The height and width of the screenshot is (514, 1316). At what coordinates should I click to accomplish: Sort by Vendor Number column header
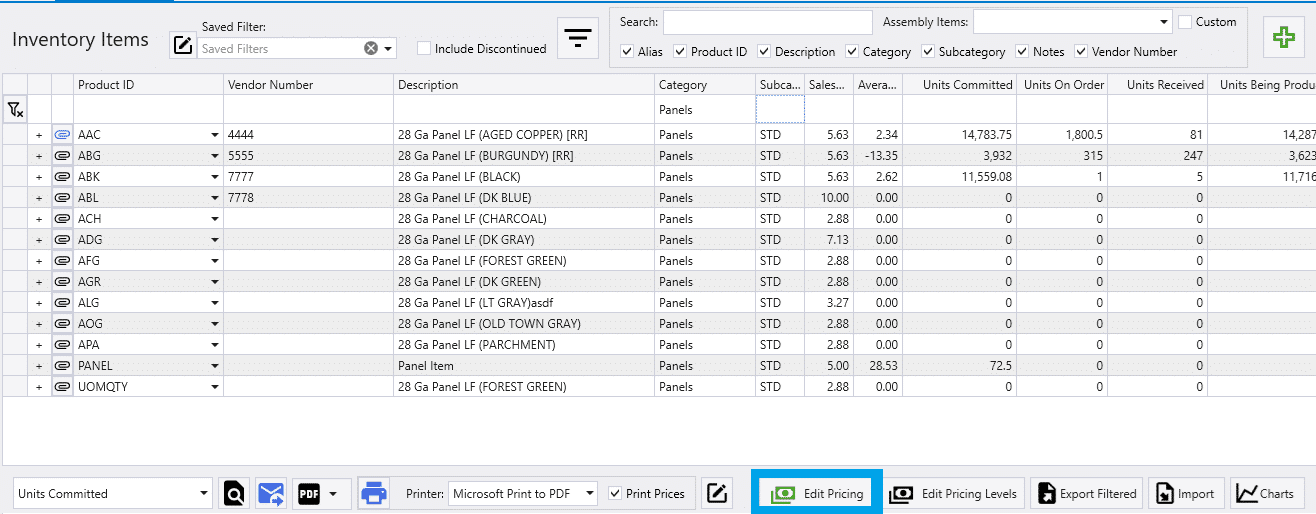tap(309, 85)
